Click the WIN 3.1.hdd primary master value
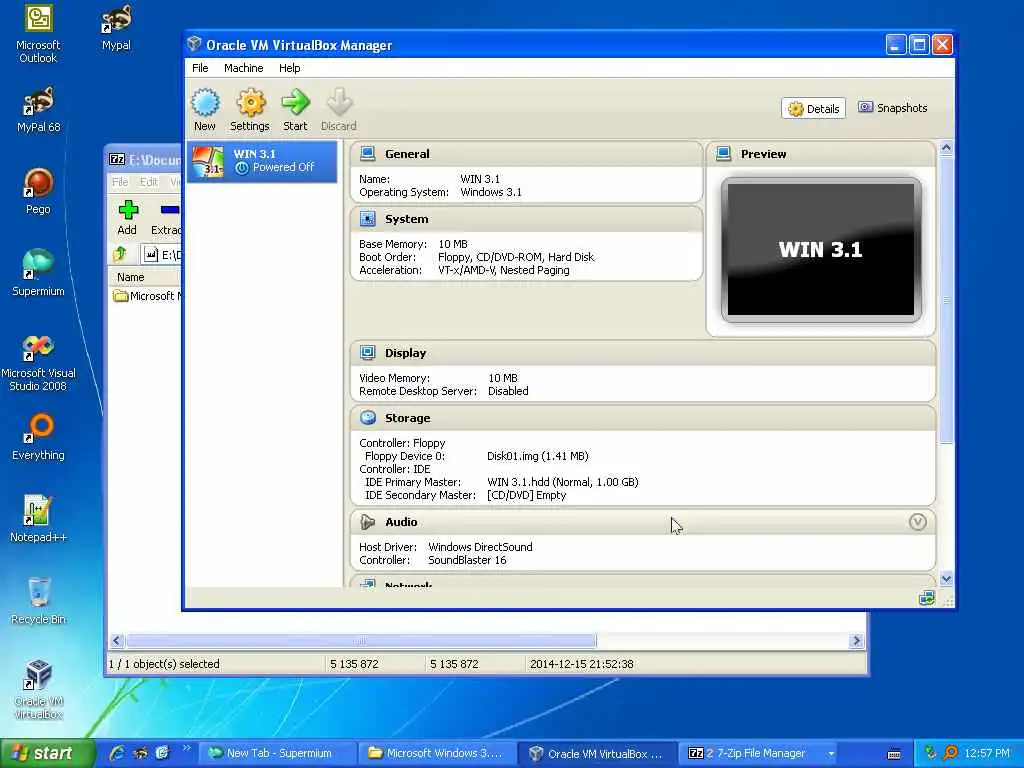 point(563,482)
